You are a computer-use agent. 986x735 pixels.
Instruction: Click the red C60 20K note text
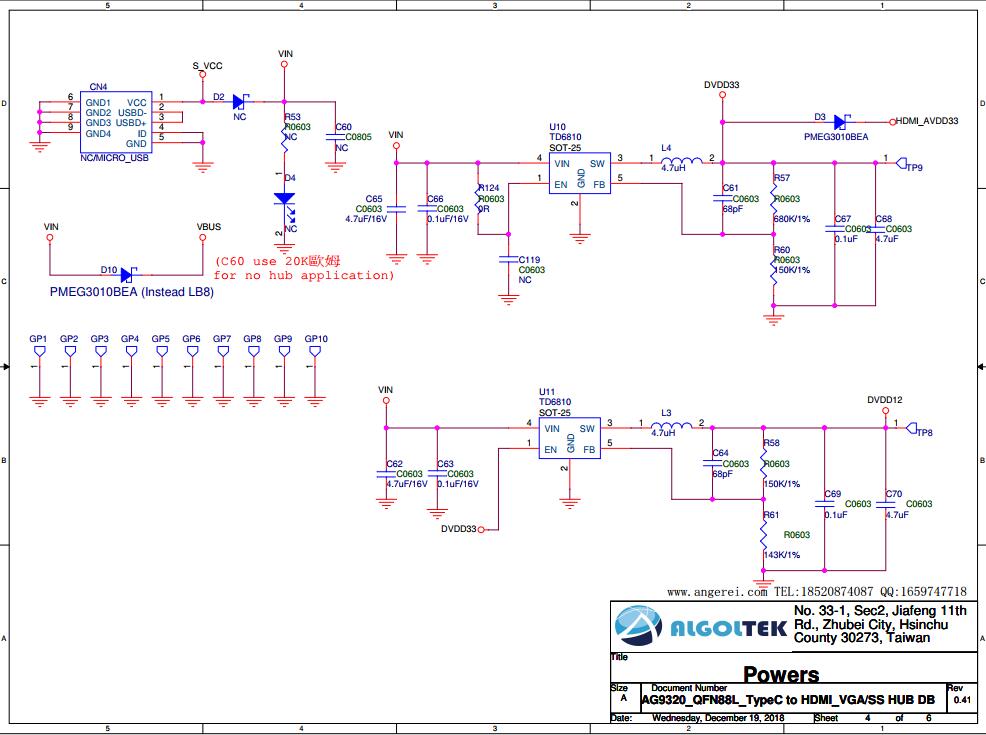tap(304, 268)
